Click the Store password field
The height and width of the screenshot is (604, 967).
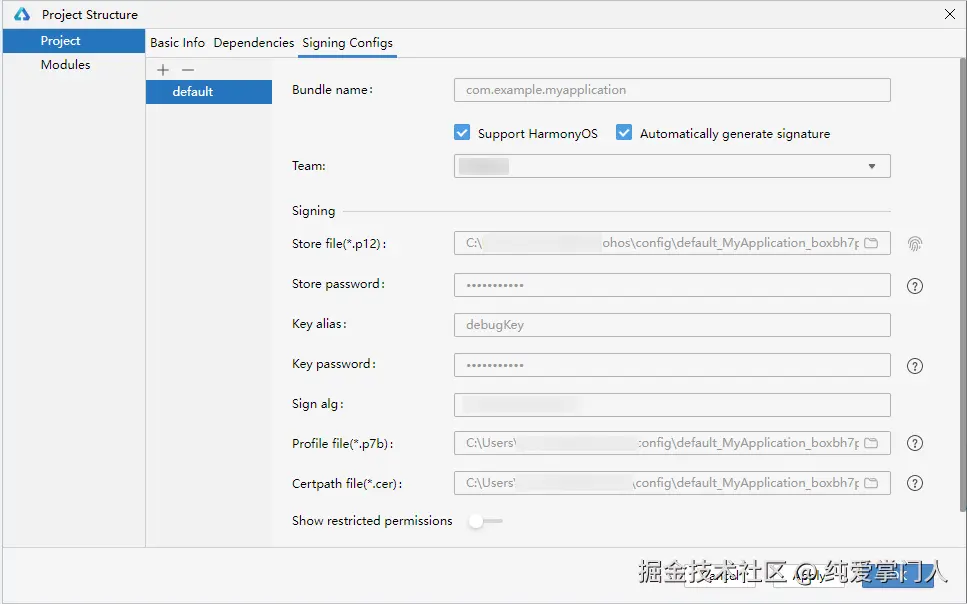pyautogui.click(x=672, y=285)
